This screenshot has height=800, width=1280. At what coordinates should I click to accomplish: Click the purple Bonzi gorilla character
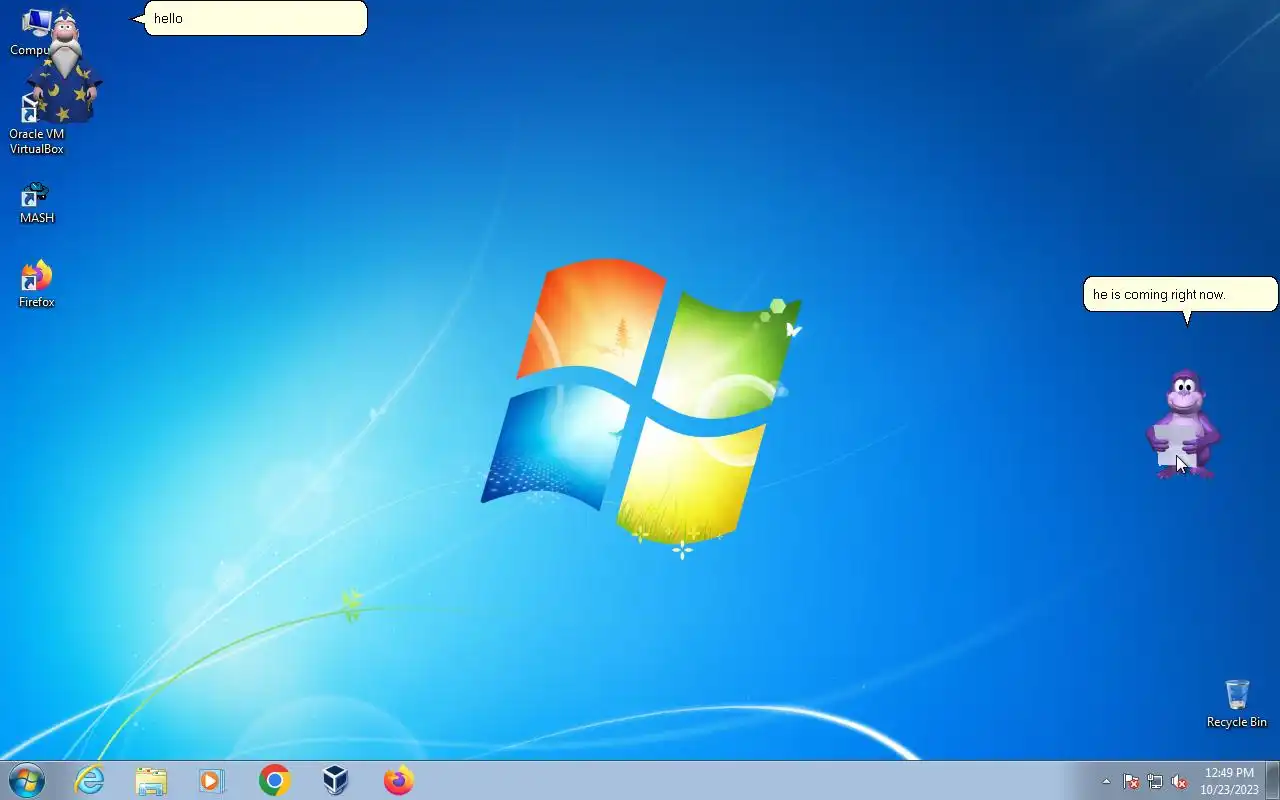[x=1183, y=425]
